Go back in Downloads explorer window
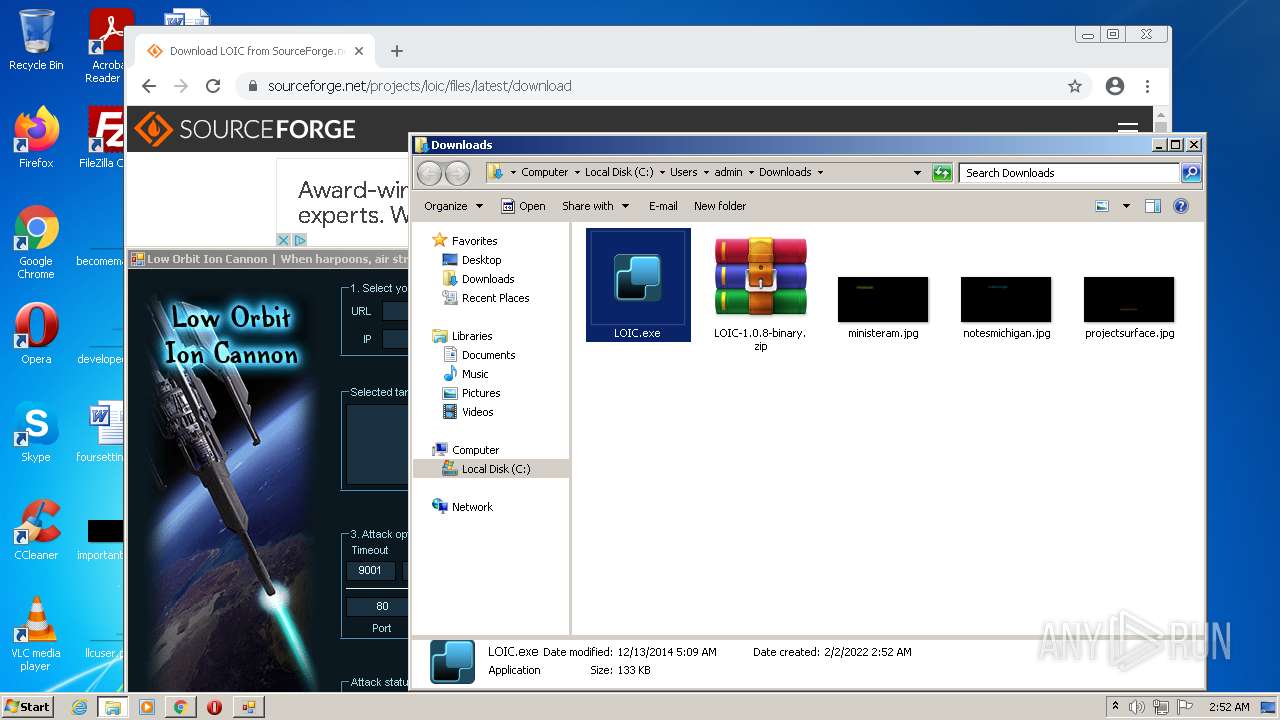The height and width of the screenshot is (720, 1280). tap(429, 173)
